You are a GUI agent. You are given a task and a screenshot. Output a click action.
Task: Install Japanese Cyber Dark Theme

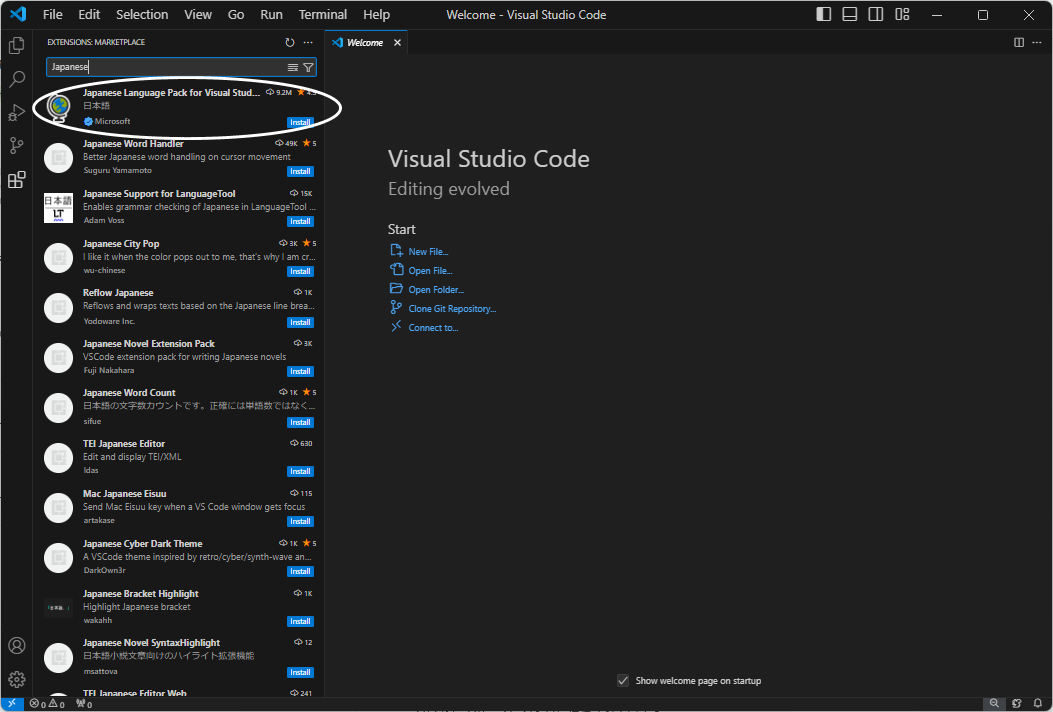[x=300, y=572]
